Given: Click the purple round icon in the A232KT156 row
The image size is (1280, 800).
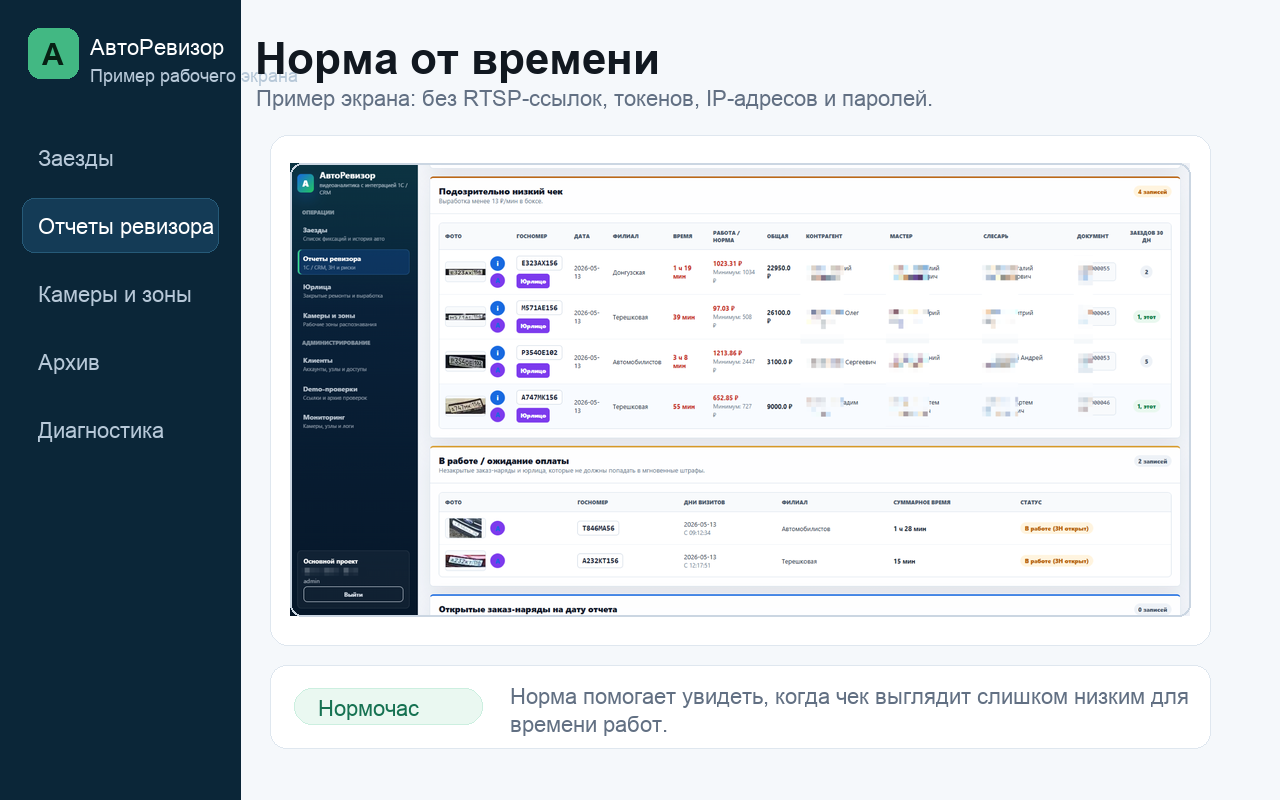Looking at the screenshot, I should tap(497, 561).
